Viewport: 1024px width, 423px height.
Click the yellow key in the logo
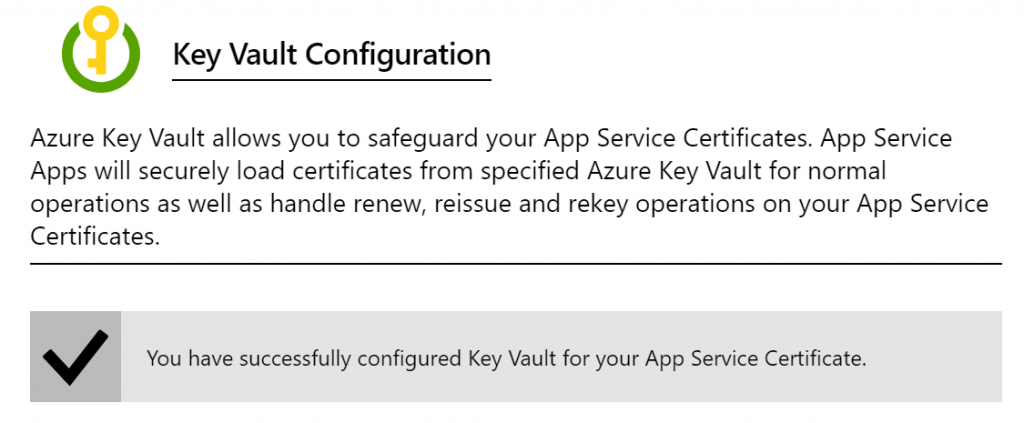101,38
